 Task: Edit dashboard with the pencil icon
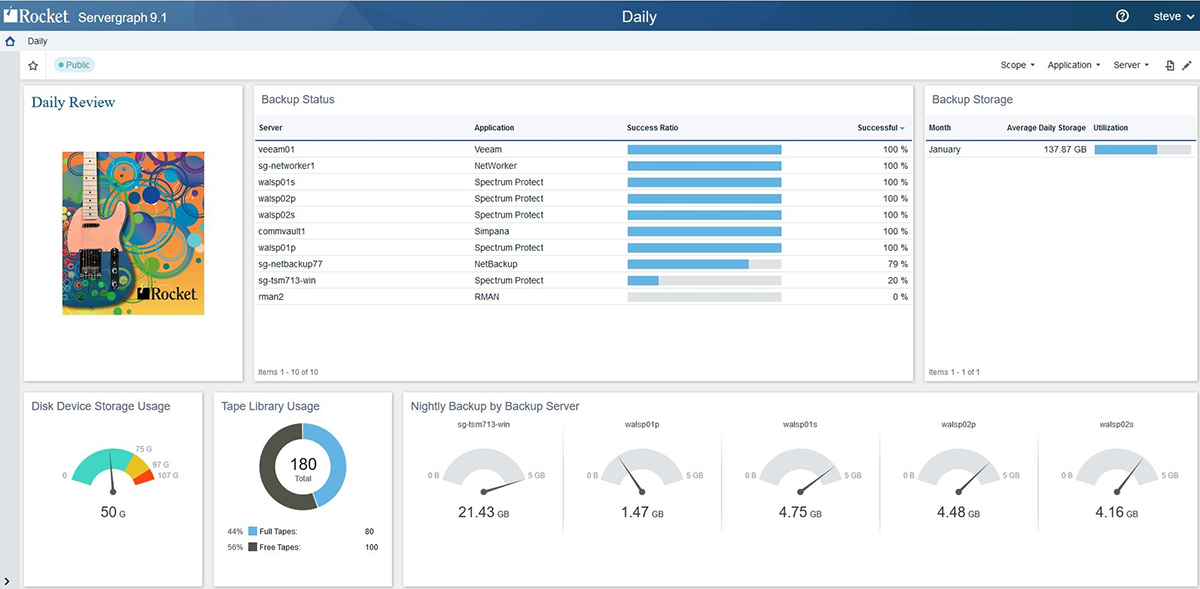click(1187, 65)
